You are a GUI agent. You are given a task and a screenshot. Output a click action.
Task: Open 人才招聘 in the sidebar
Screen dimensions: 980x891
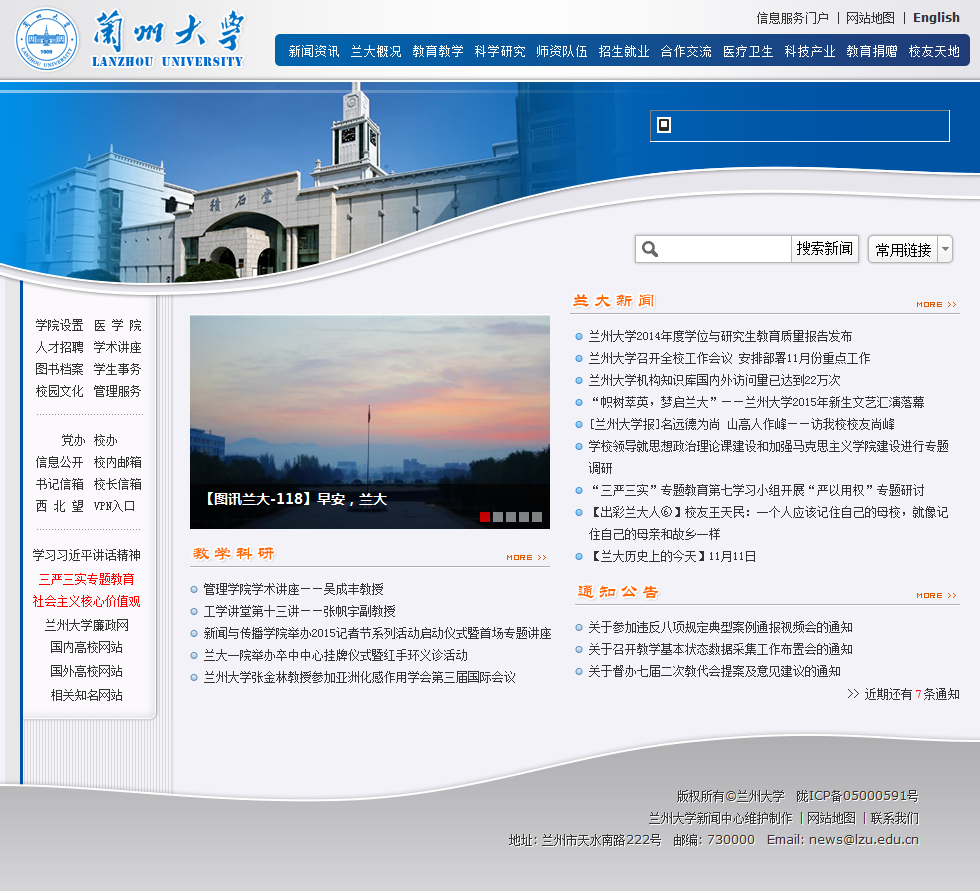point(59,347)
